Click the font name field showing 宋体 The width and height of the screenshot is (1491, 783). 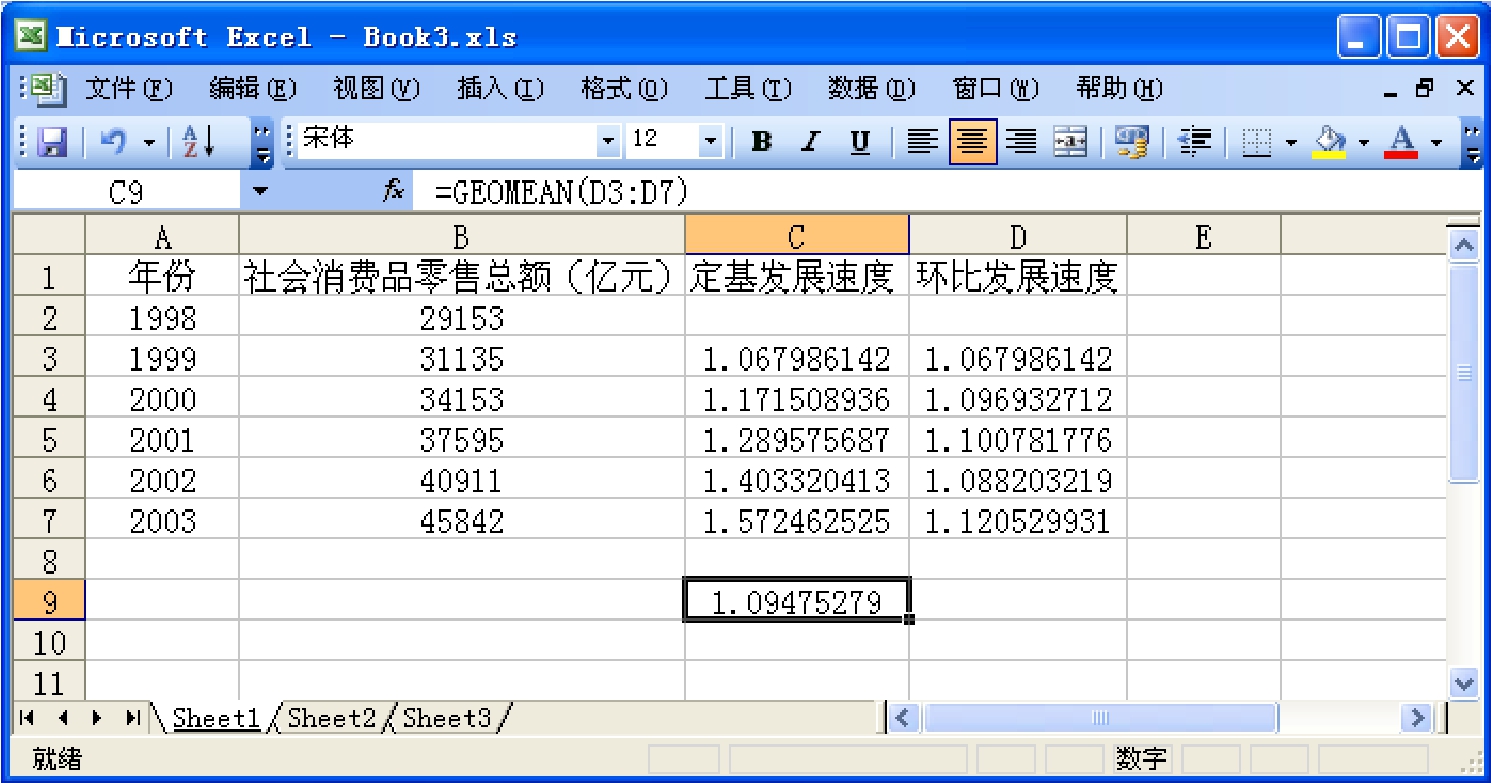pyautogui.click(x=447, y=142)
